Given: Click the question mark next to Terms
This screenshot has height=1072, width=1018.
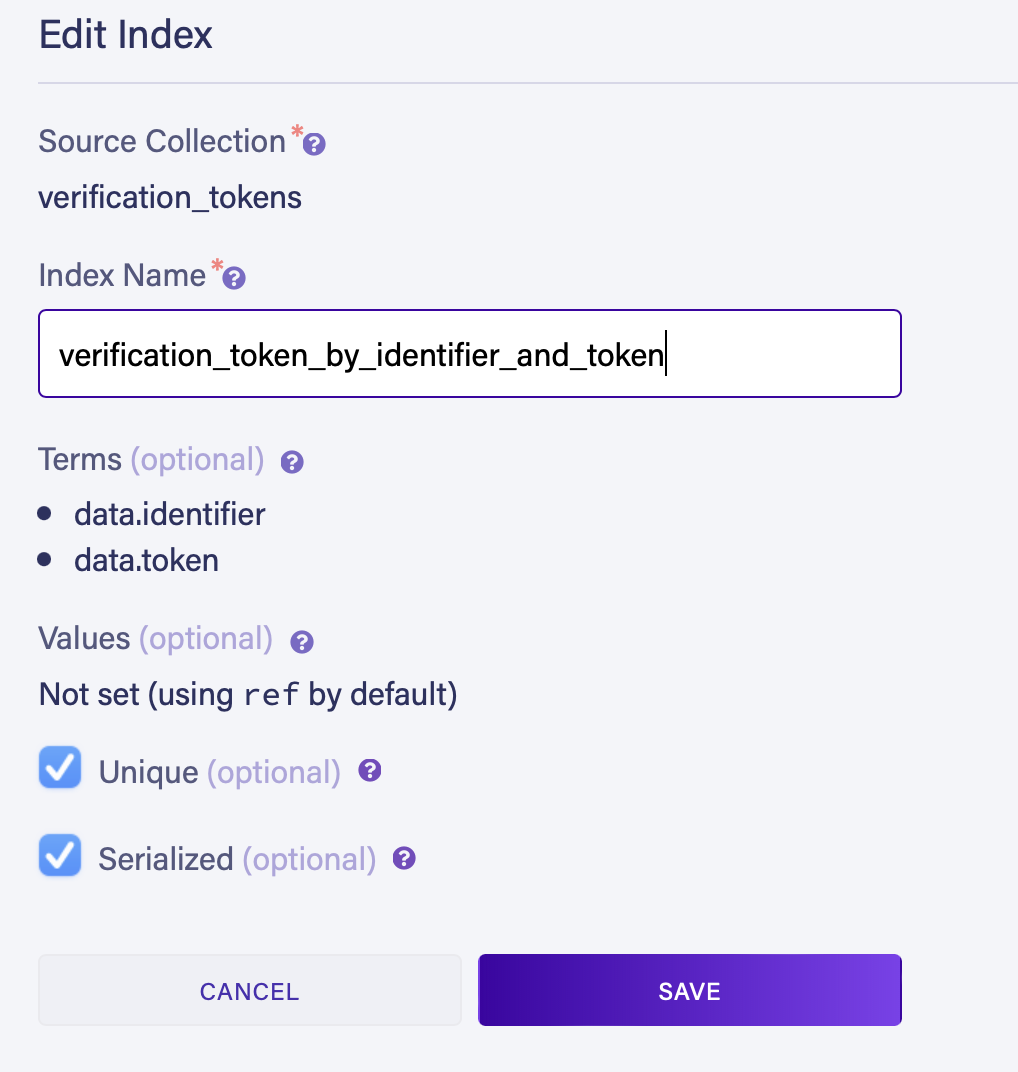Looking at the screenshot, I should 292,462.
